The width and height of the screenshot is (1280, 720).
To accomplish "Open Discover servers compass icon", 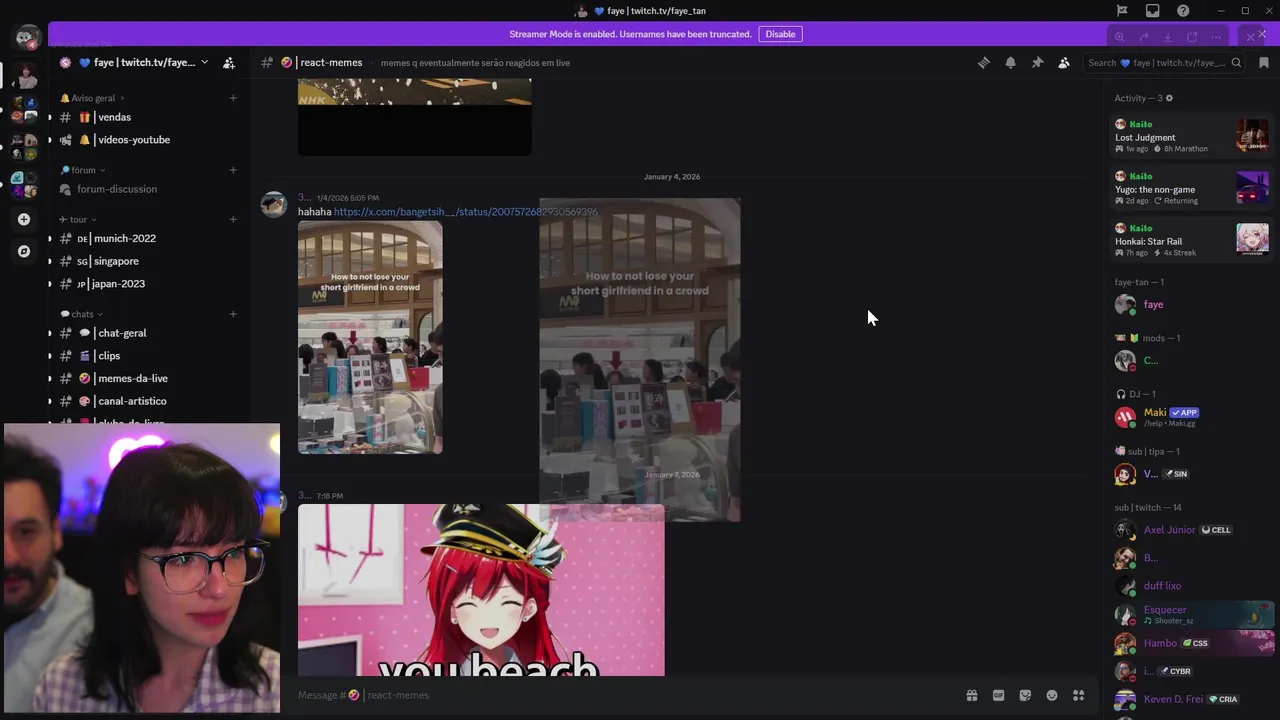I will pyautogui.click(x=24, y=251).
